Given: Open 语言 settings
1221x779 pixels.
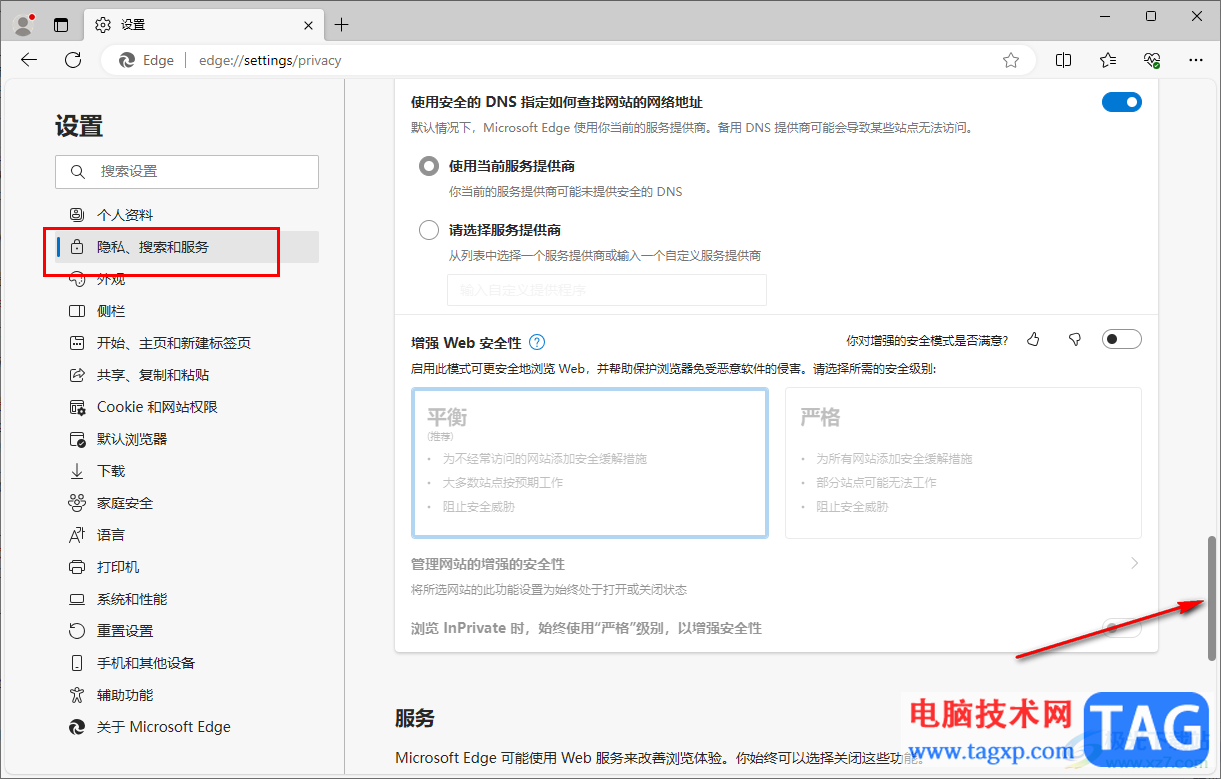Looking at the screenshot, I should 187,535.
